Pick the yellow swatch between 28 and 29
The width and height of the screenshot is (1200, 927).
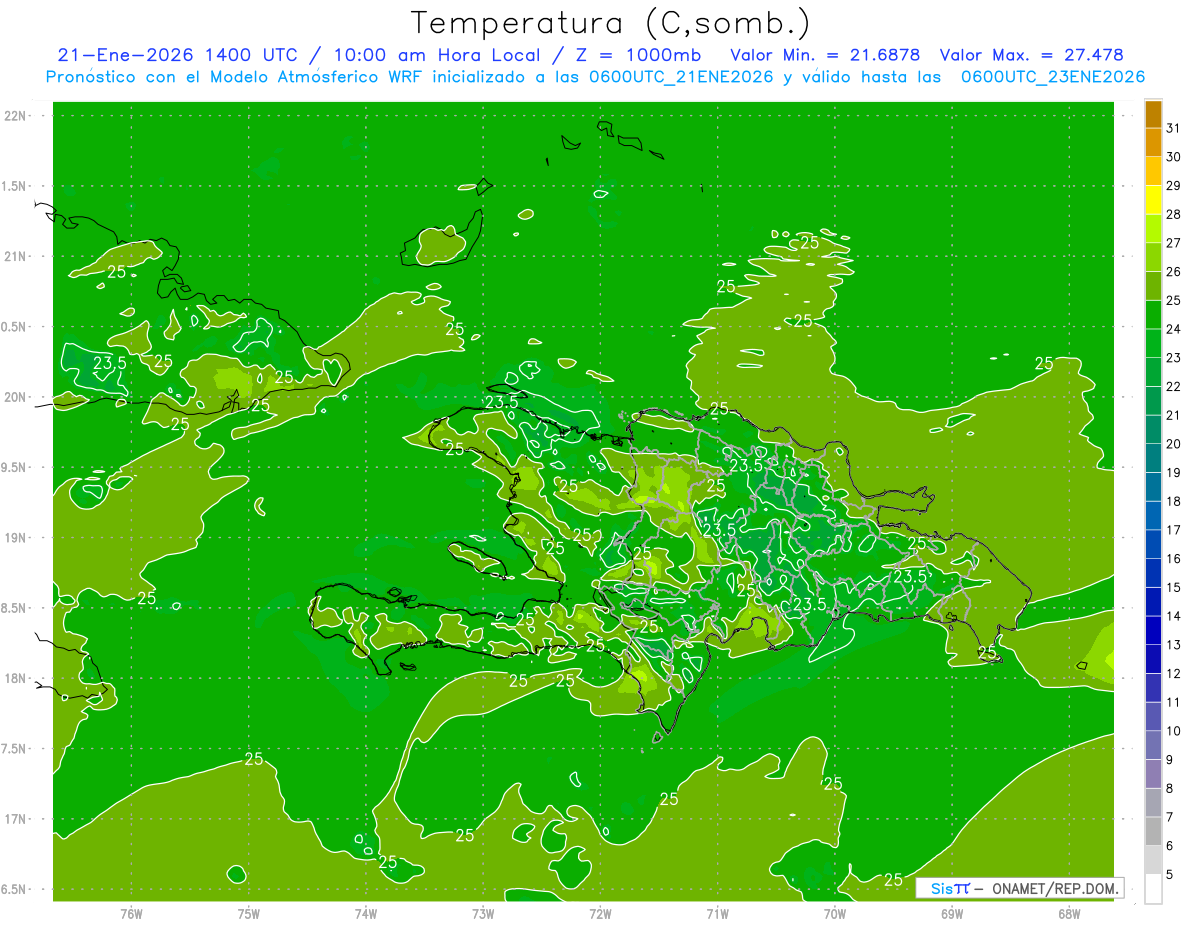tap(1153, 200)
